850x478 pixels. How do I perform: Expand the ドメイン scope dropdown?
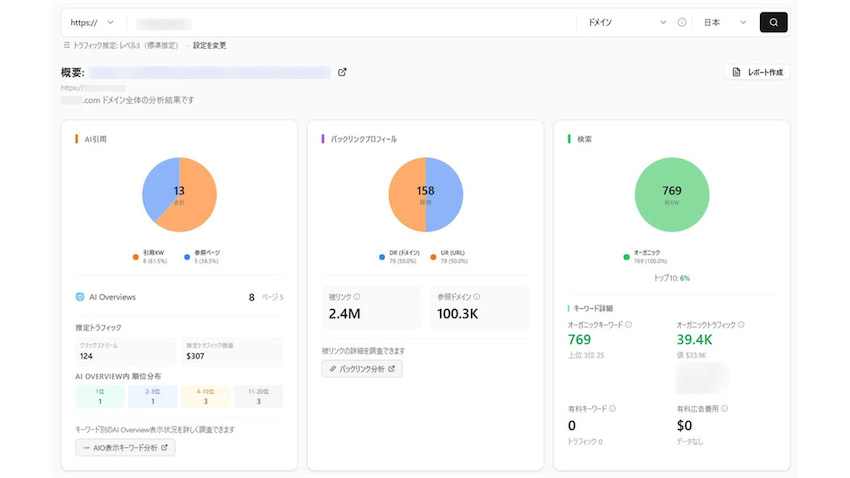click(x=626, y=22)
